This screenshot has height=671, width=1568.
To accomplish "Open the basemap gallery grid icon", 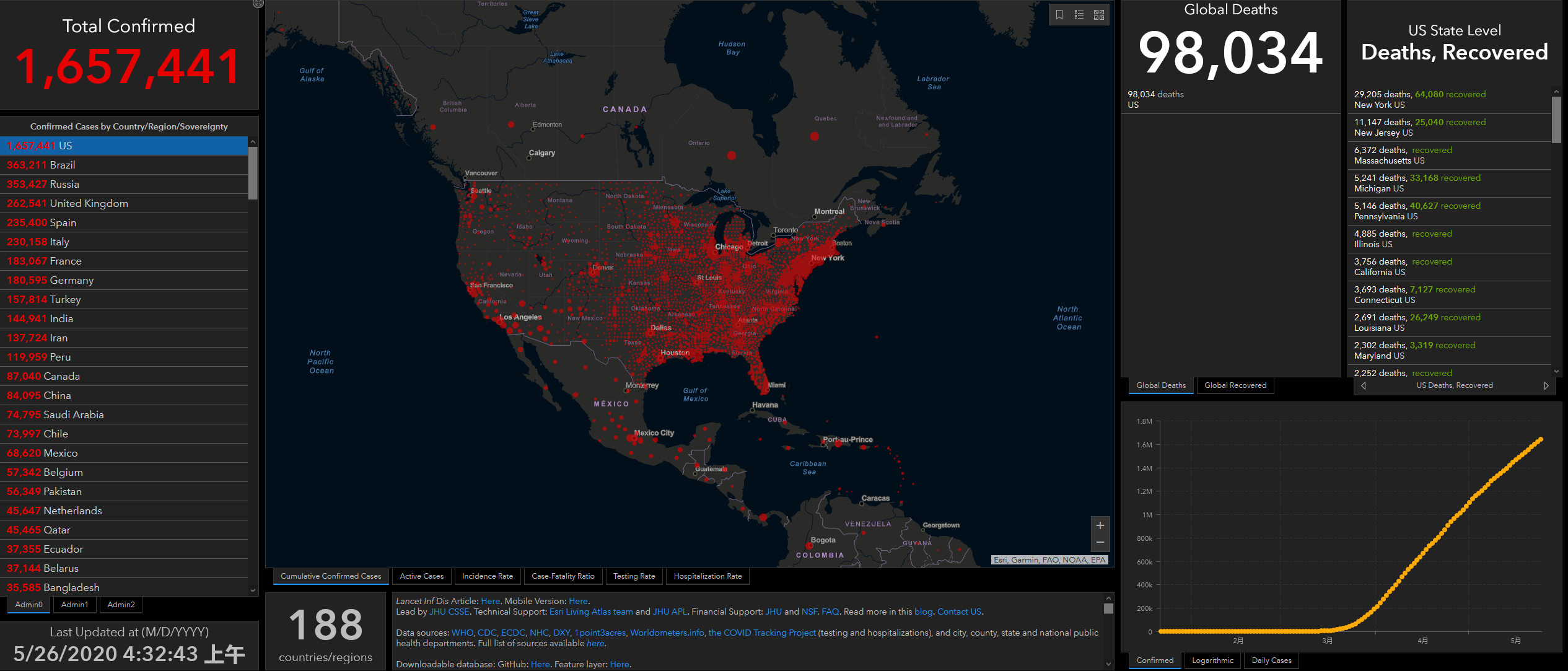I will [1099, 15].
